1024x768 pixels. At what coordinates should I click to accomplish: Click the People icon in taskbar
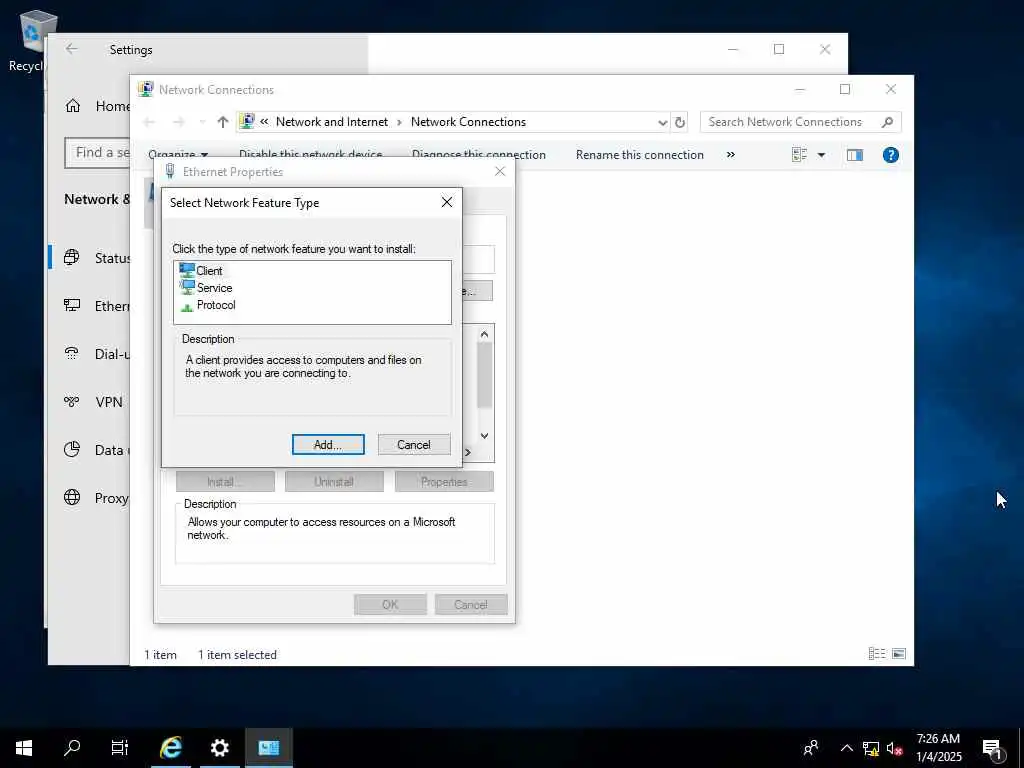click(811, 748)
